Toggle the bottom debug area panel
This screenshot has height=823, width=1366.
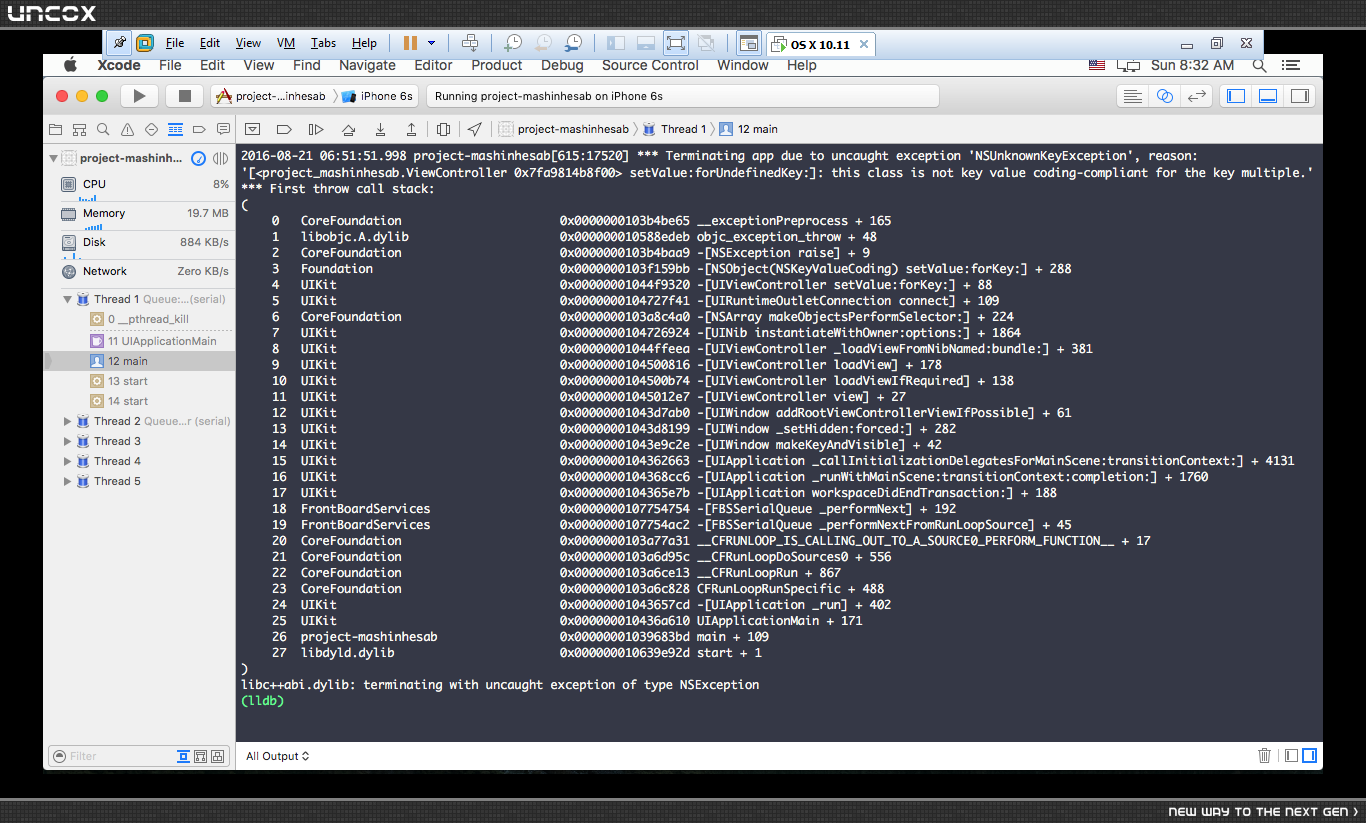(1268, 96)
